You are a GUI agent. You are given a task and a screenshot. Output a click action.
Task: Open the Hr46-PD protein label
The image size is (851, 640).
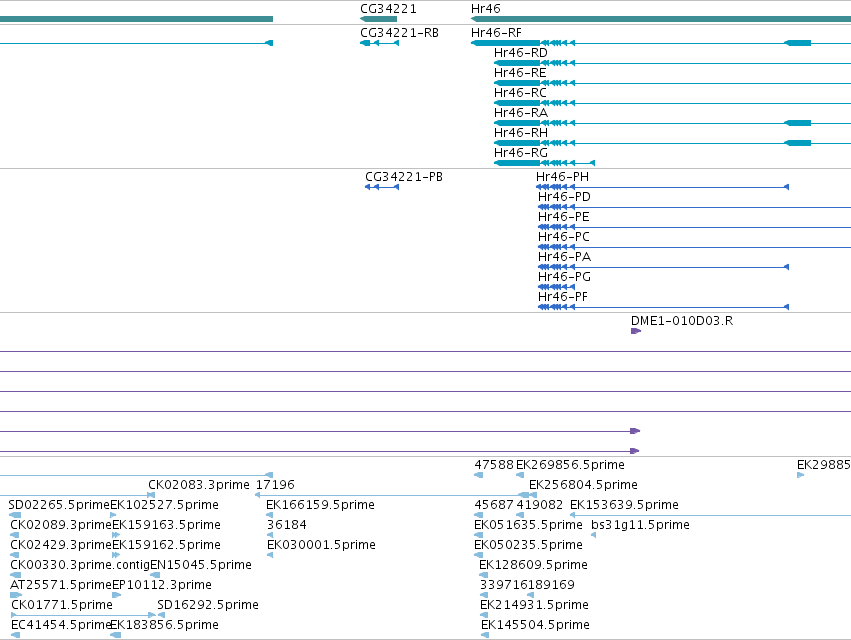tap(564, 197)
